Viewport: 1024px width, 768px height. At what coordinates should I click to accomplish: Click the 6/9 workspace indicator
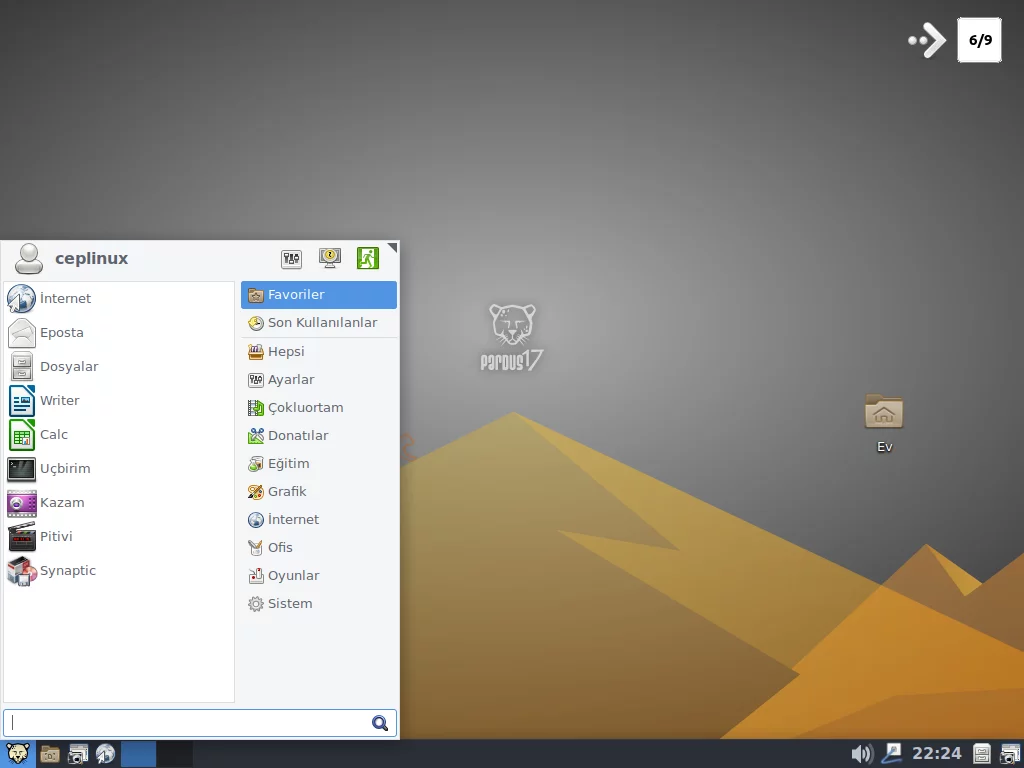tap(979, 40)
